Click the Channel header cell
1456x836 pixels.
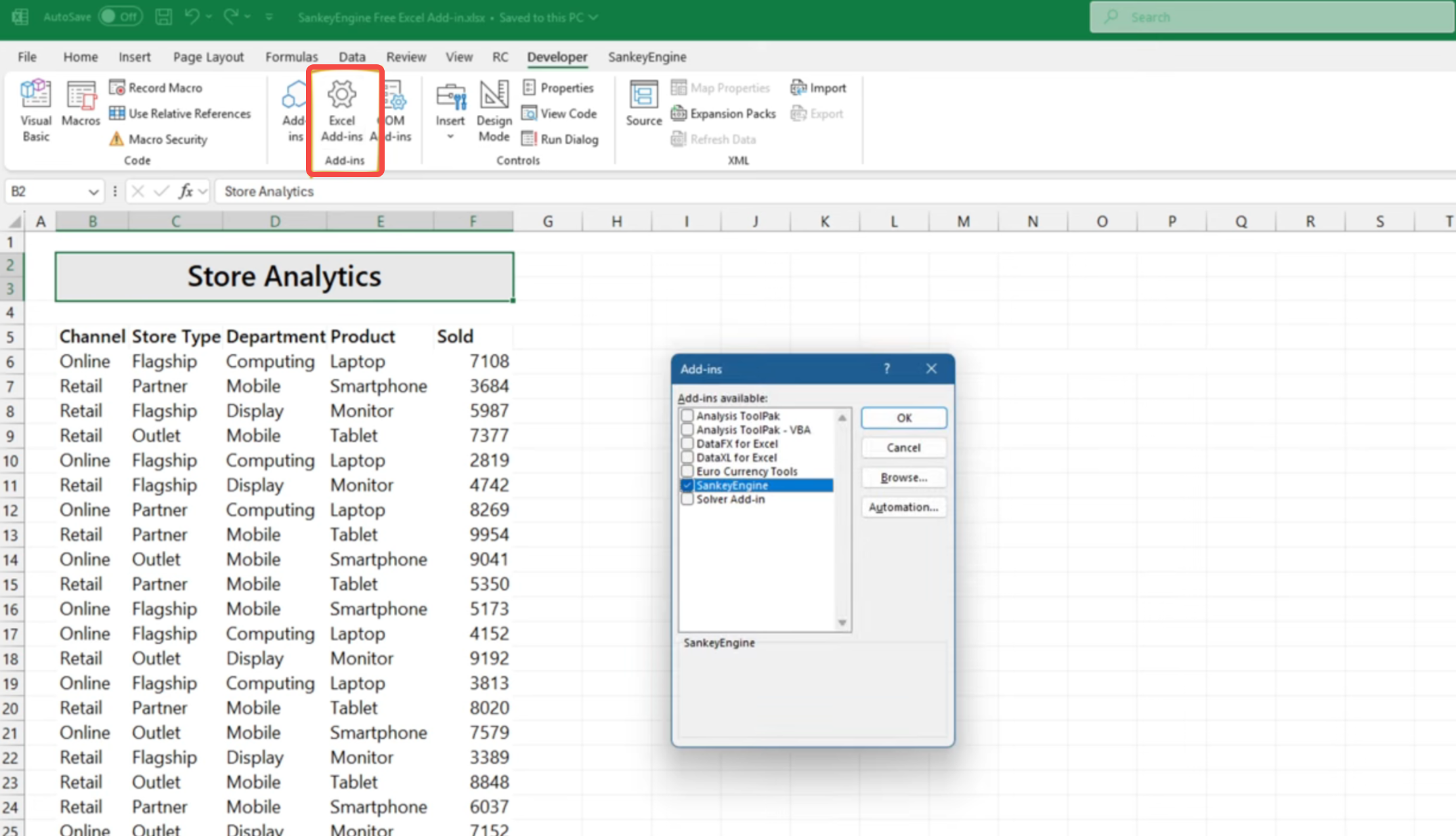pyautogui.click(x=93, y=337)
